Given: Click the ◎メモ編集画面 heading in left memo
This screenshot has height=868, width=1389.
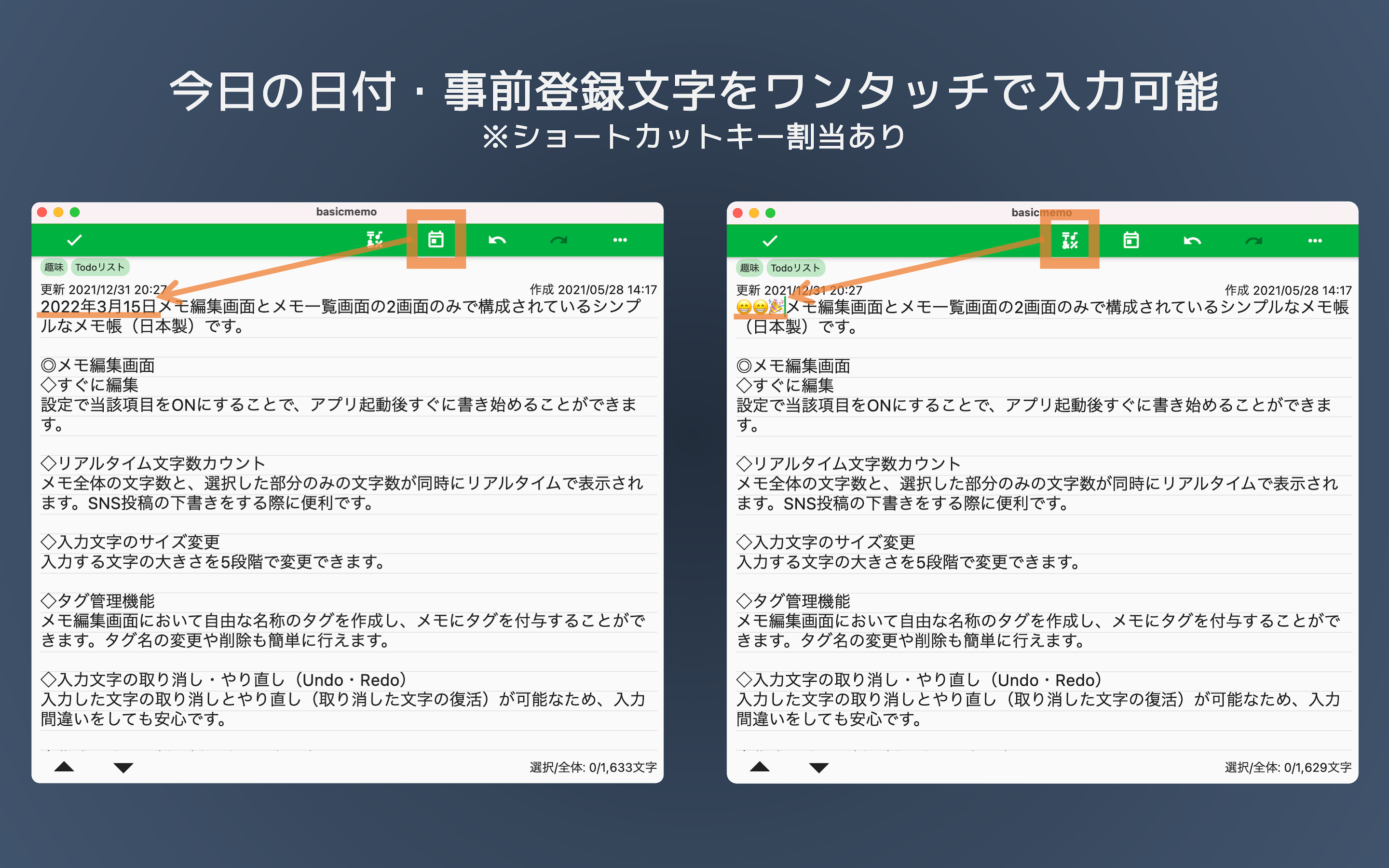Looking at the screenshot, I should pos(97,366).
